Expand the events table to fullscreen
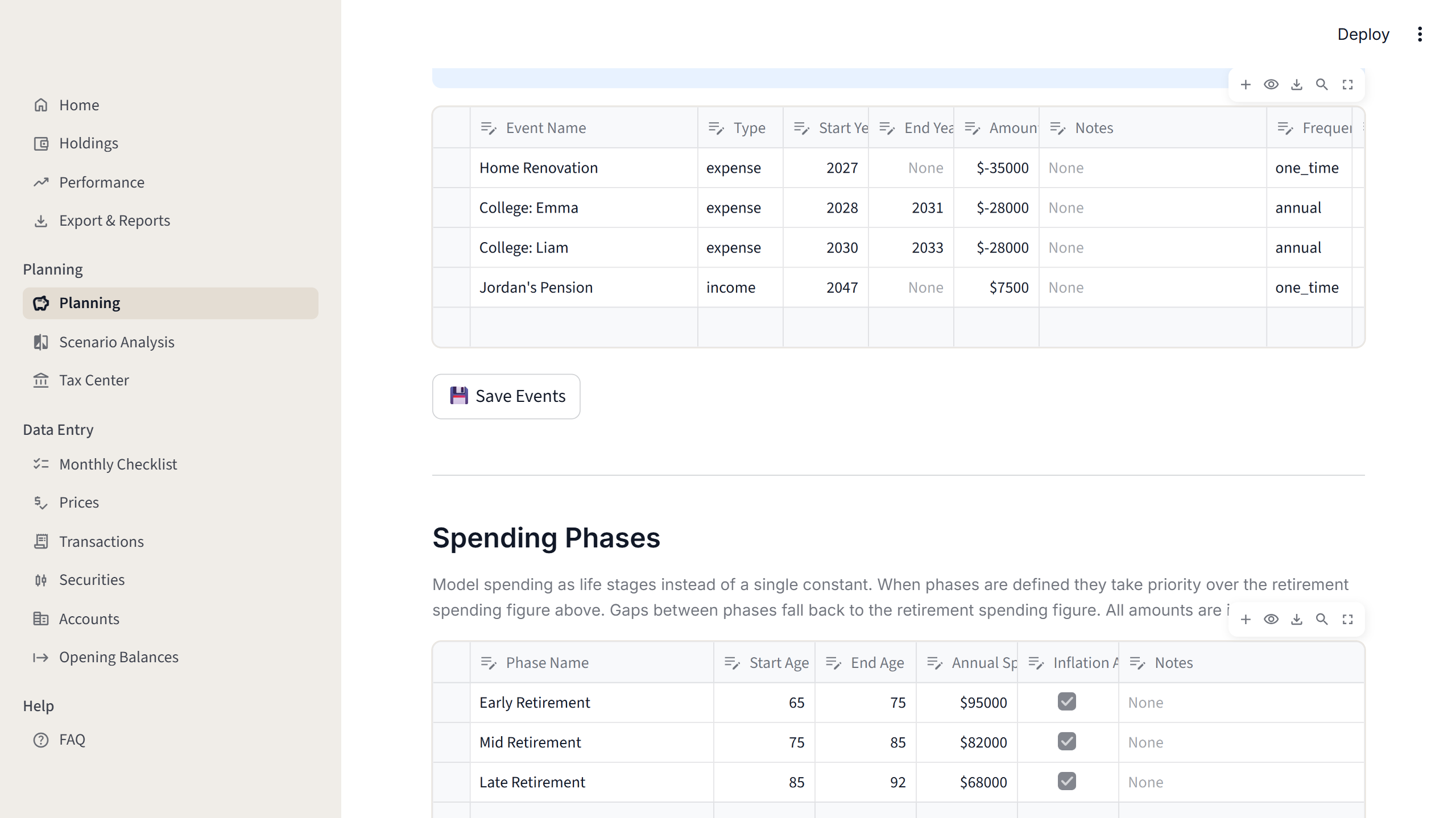 click(x=1347, y=84)
